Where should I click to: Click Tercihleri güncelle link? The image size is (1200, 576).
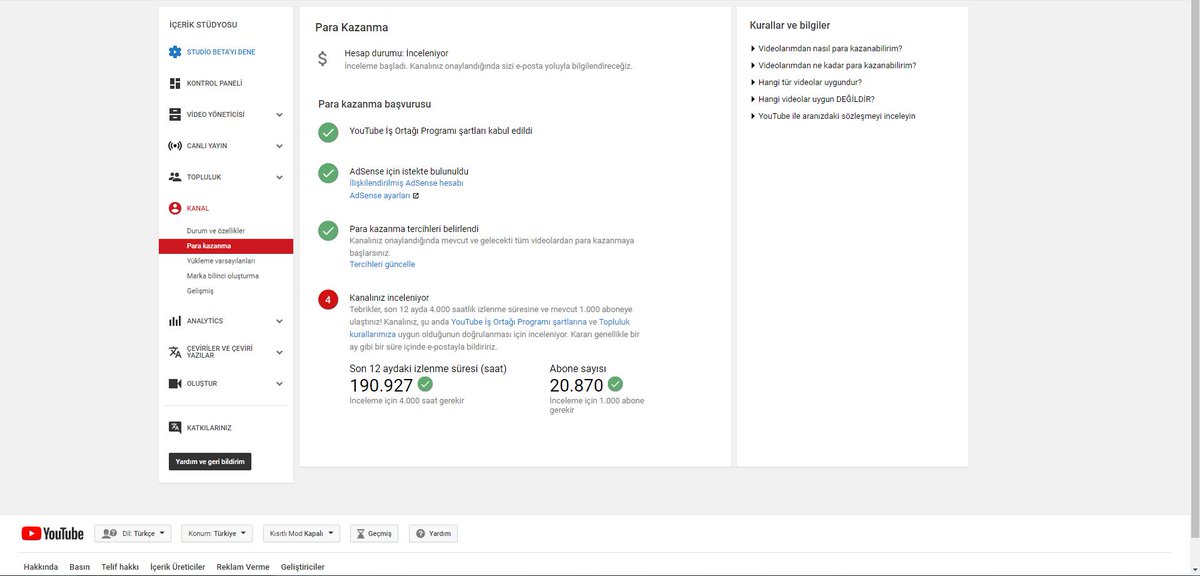point(382,264)
